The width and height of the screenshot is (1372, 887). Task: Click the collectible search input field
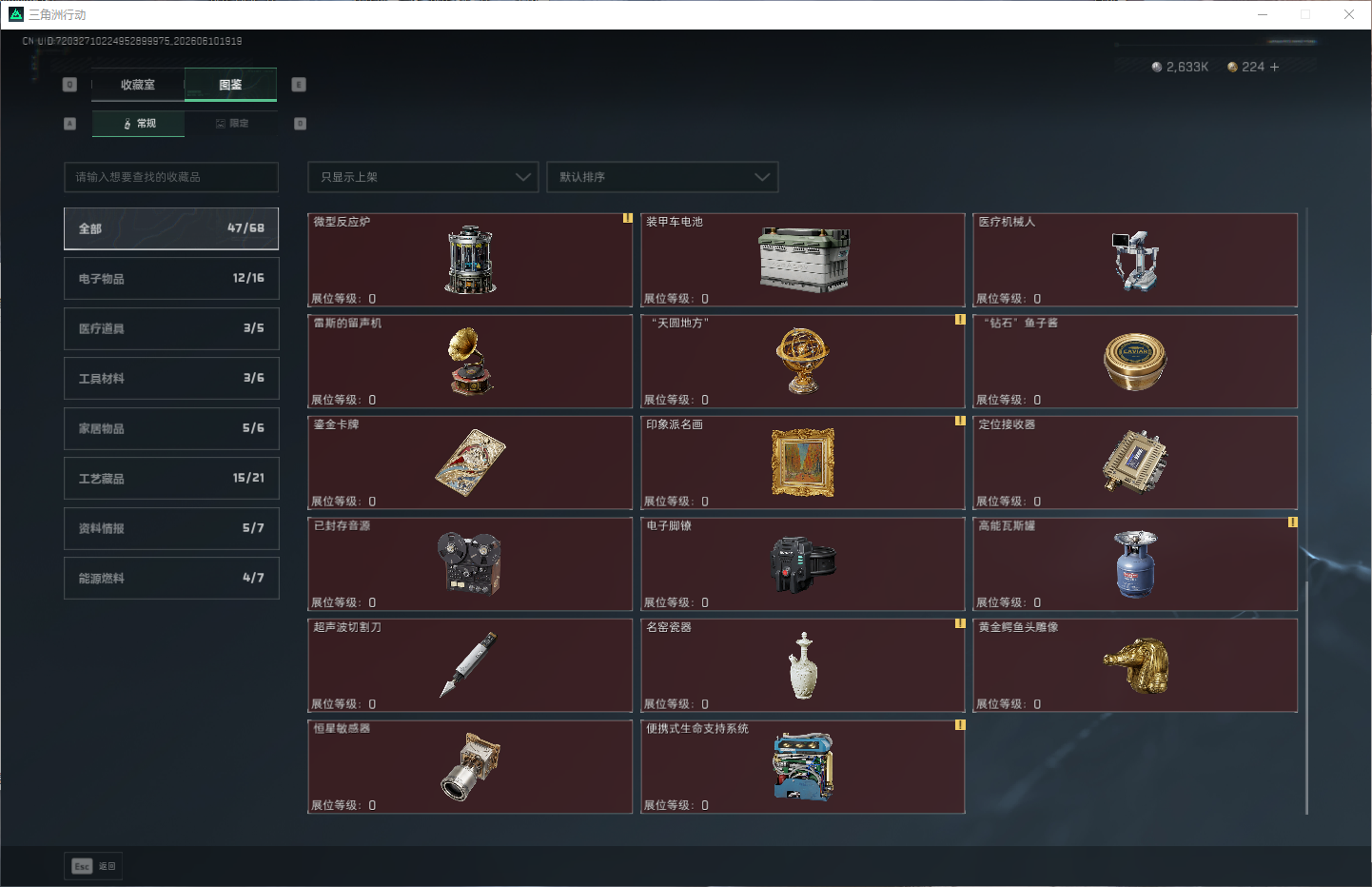(x=171, y=177)
